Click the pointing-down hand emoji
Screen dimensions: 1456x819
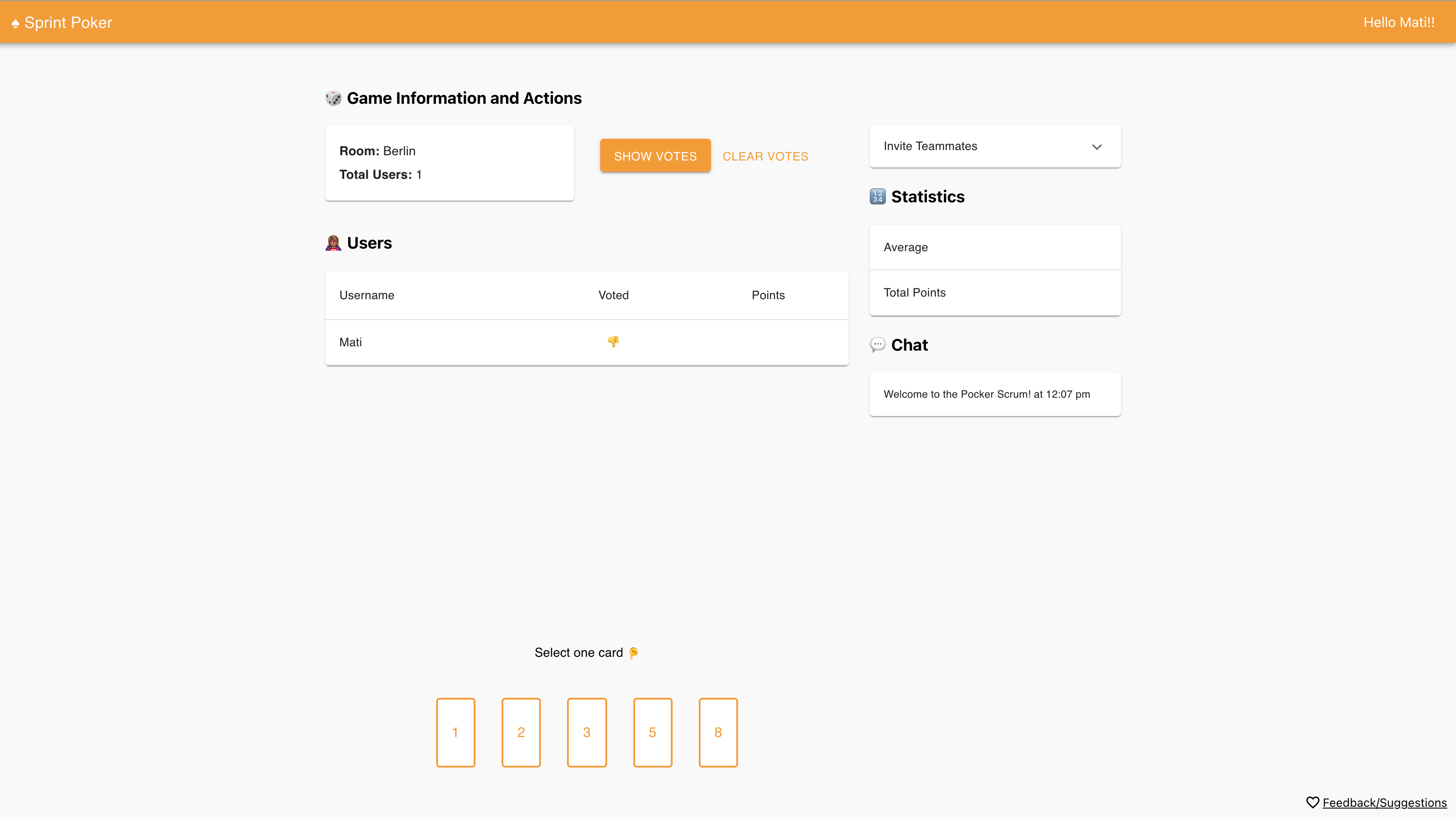tap(634, 653)
